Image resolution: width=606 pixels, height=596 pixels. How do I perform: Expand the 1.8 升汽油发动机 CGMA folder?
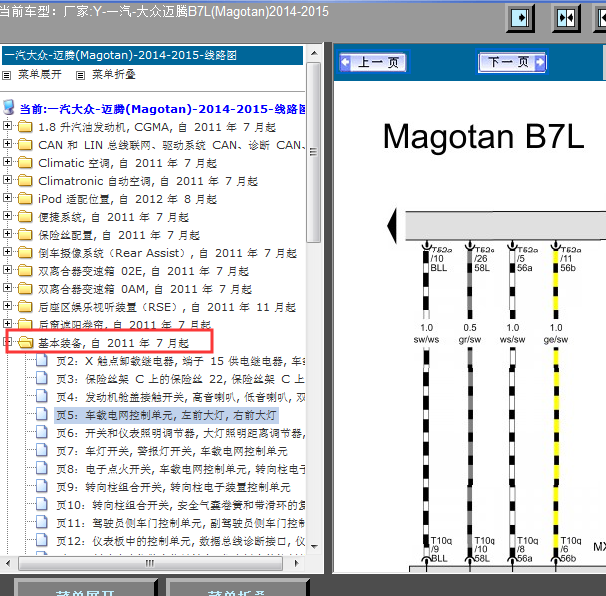coord(7,126)
